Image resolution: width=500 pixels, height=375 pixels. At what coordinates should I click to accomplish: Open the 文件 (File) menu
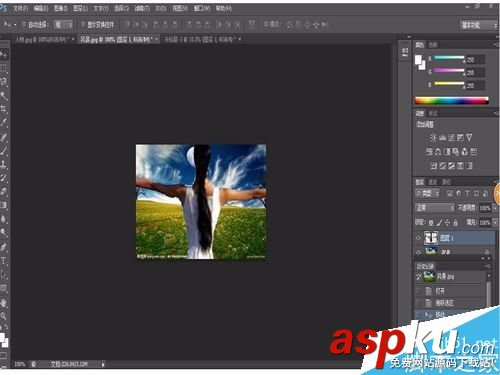21,8
